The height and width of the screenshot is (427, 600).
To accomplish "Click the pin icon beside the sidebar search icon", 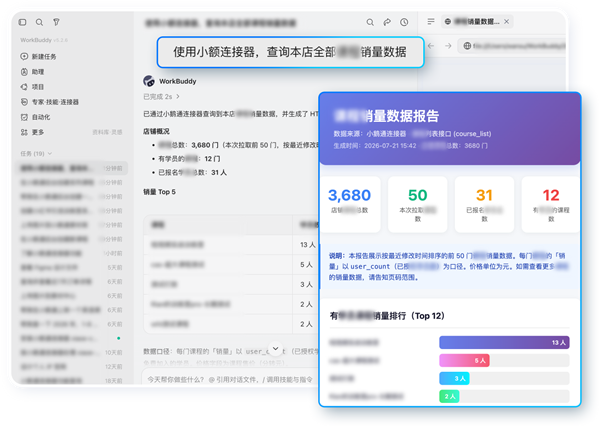I will (56, 22).
